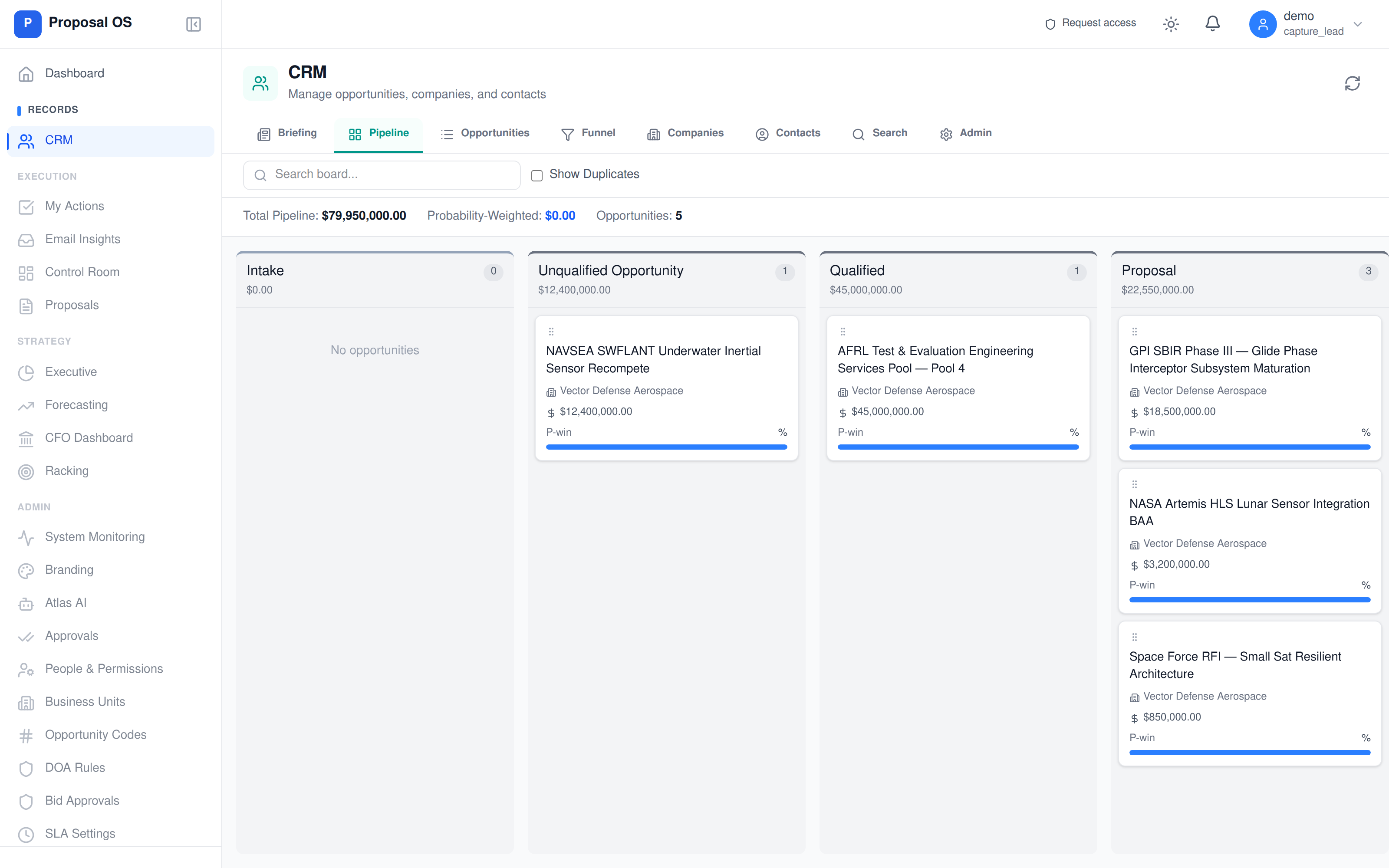Open the Control Room panel
This screenshot has width=1389, height=868.
pyautogui.click(x=82, y=272)
